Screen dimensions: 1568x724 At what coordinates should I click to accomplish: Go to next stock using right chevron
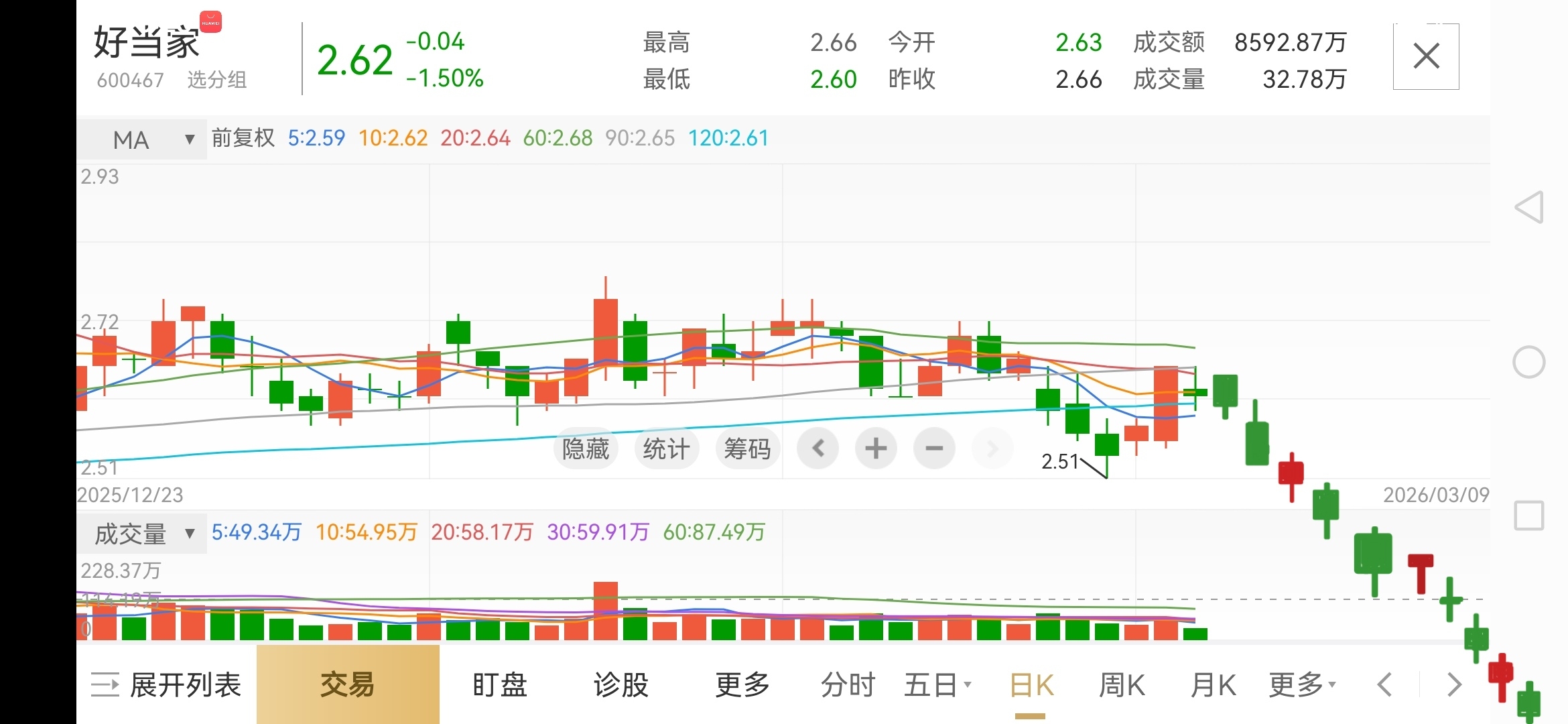click(x=1454, y=685)
